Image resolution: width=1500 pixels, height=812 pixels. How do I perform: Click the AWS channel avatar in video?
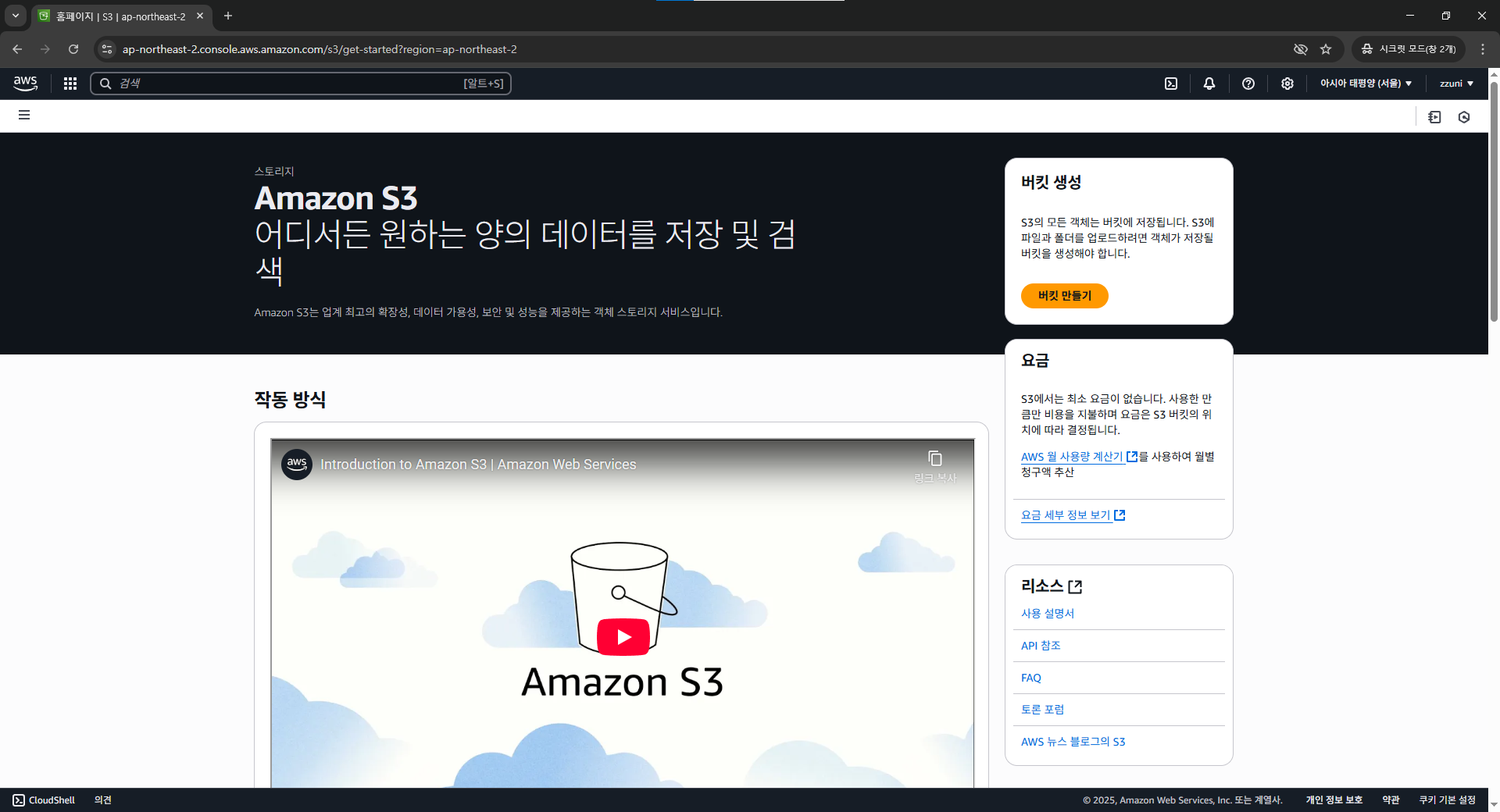coord(297,464)
